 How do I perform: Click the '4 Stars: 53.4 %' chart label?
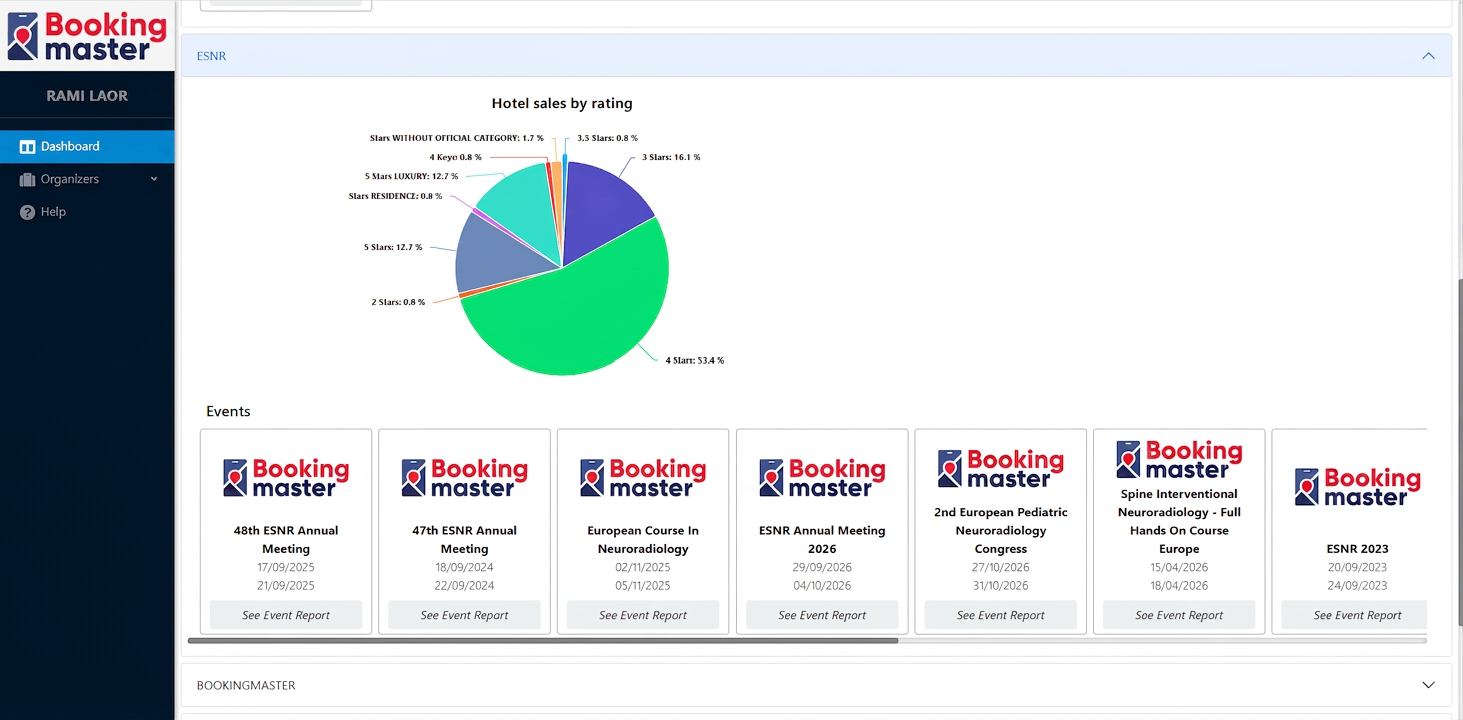pos(695,360)
